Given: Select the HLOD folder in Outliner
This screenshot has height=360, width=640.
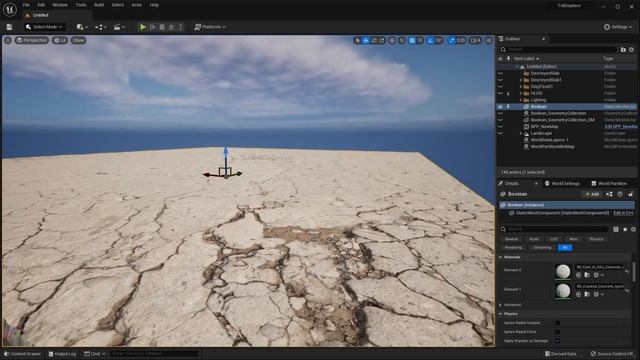Looking at the screenshot, I should pyautogui.click(x=536, y=93).
